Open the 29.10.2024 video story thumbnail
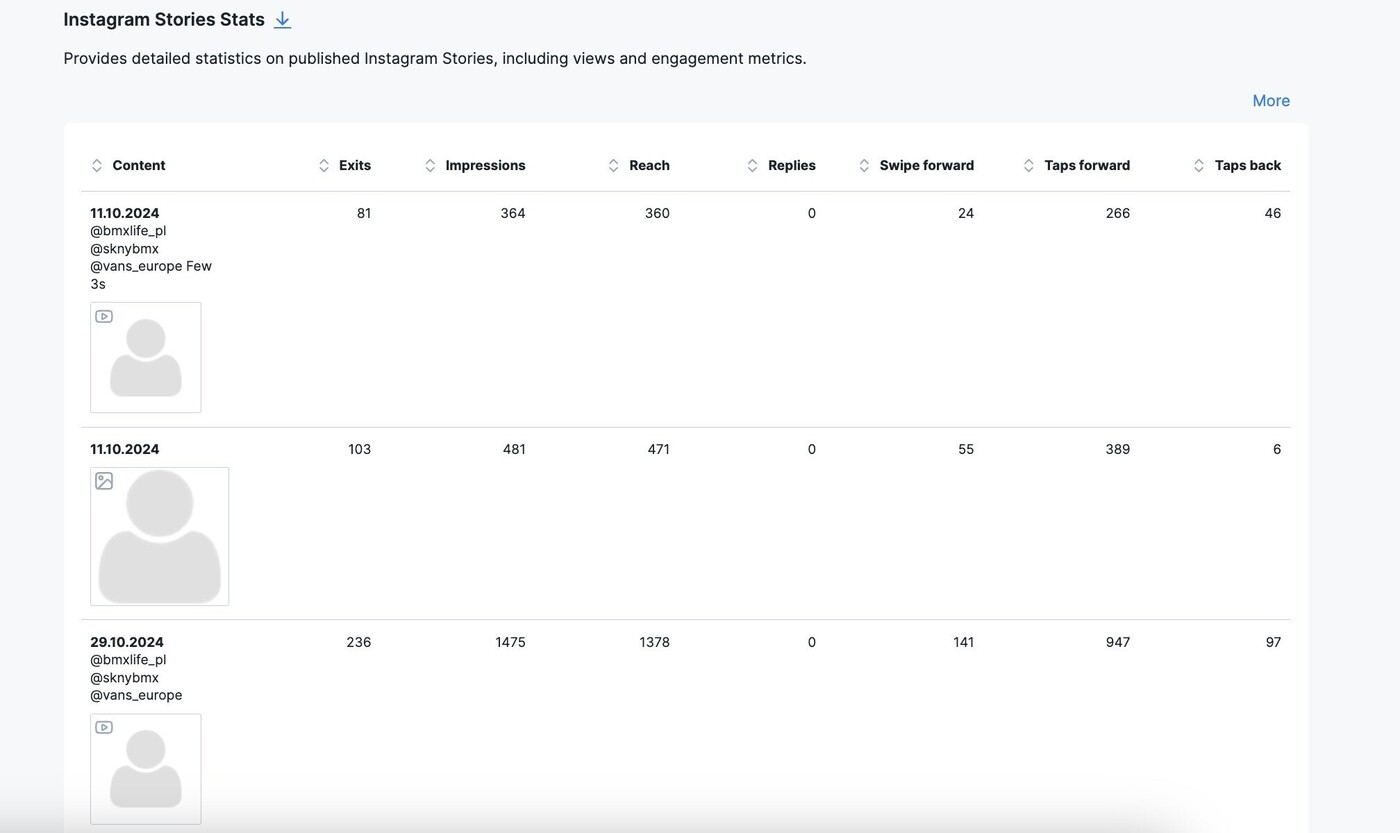The image size is (1400, 833). (146, 769)
